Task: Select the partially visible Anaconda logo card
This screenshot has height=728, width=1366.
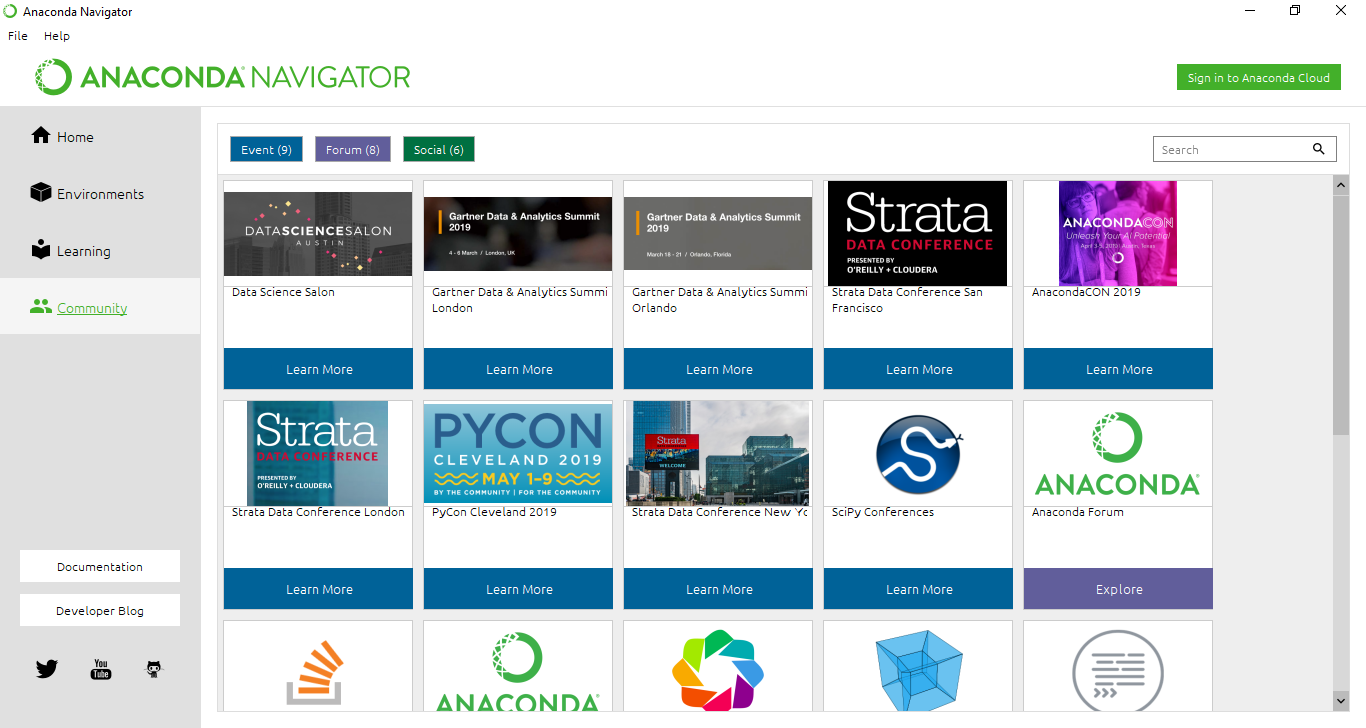Action: point(518,666)
